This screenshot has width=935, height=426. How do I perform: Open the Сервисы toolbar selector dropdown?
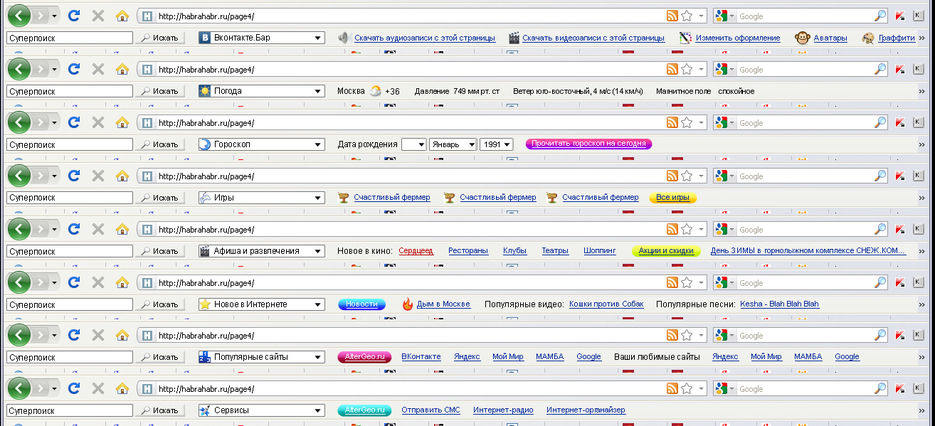click(261, 410)
